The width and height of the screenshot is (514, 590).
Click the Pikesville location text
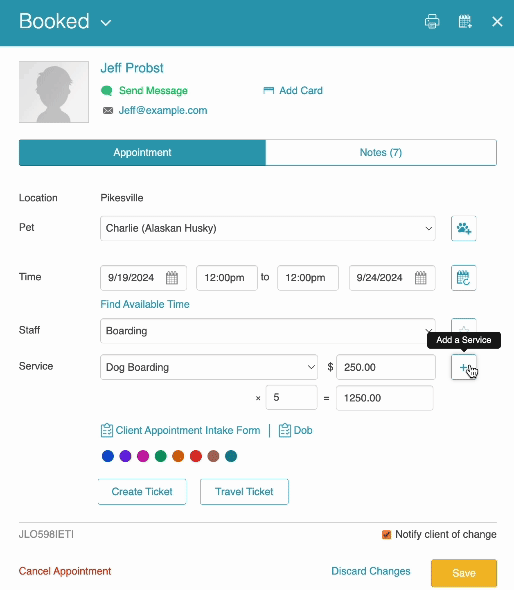click(x=122, y=198)
